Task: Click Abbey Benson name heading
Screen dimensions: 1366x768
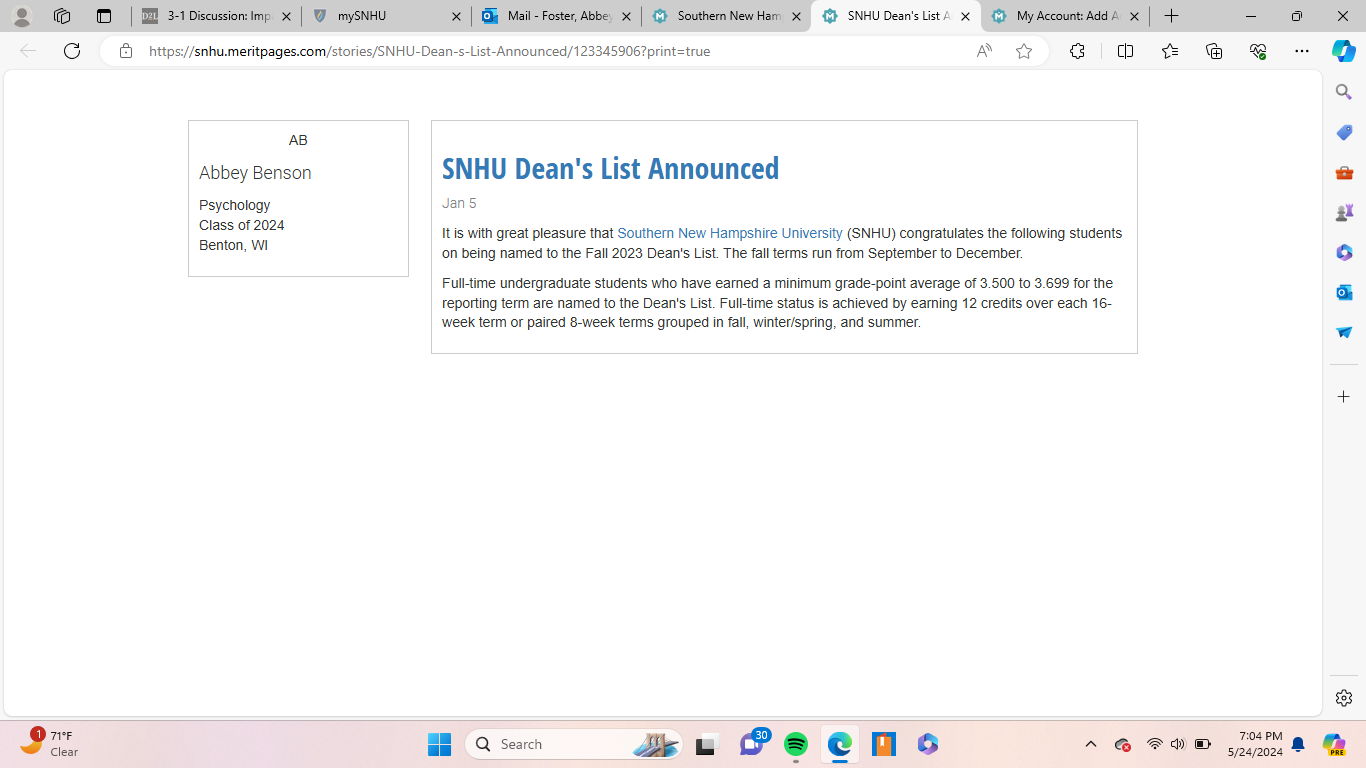Action: click(255, 173)
